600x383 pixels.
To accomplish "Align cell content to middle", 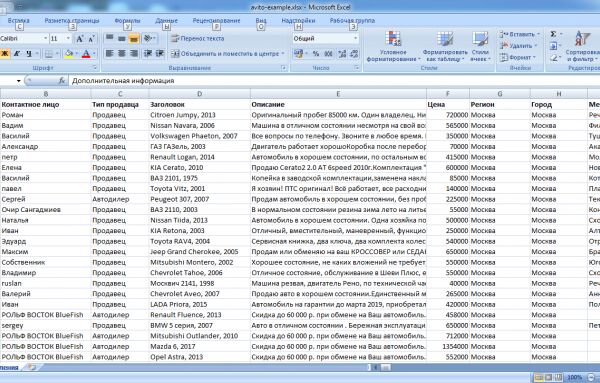I will click(x=122, y=38).
